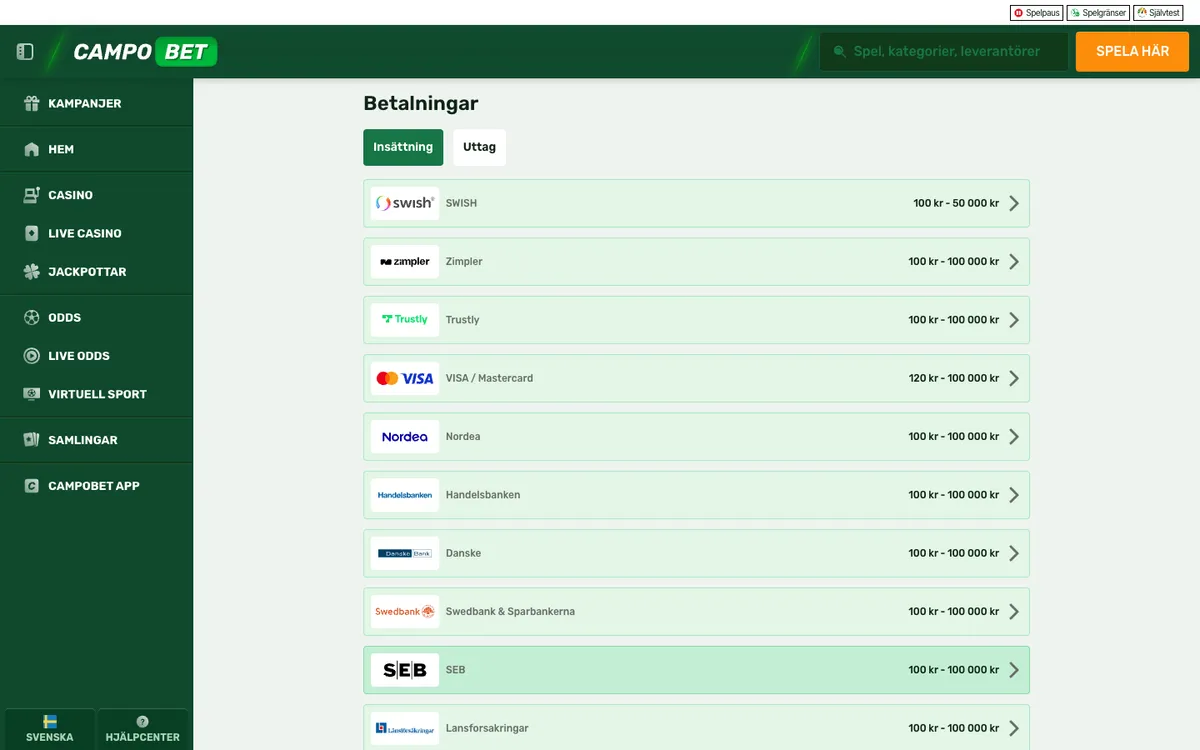Click the Zimpler logo
This screenshot has height=750, width=1200.
[405, 261]
